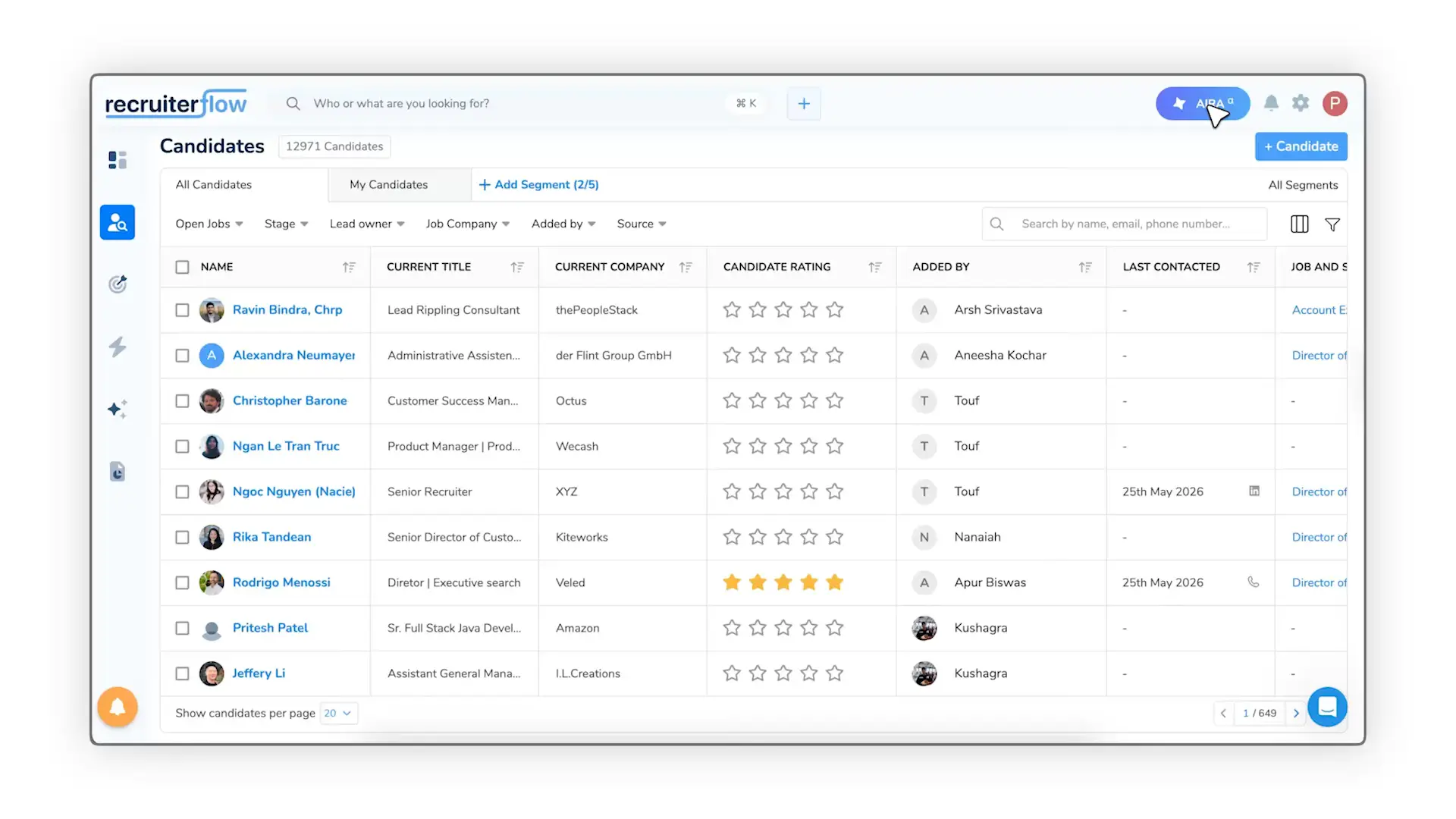
Task: Sort by the CANDIDATE RATING column
Action: (x=875, y=267)
